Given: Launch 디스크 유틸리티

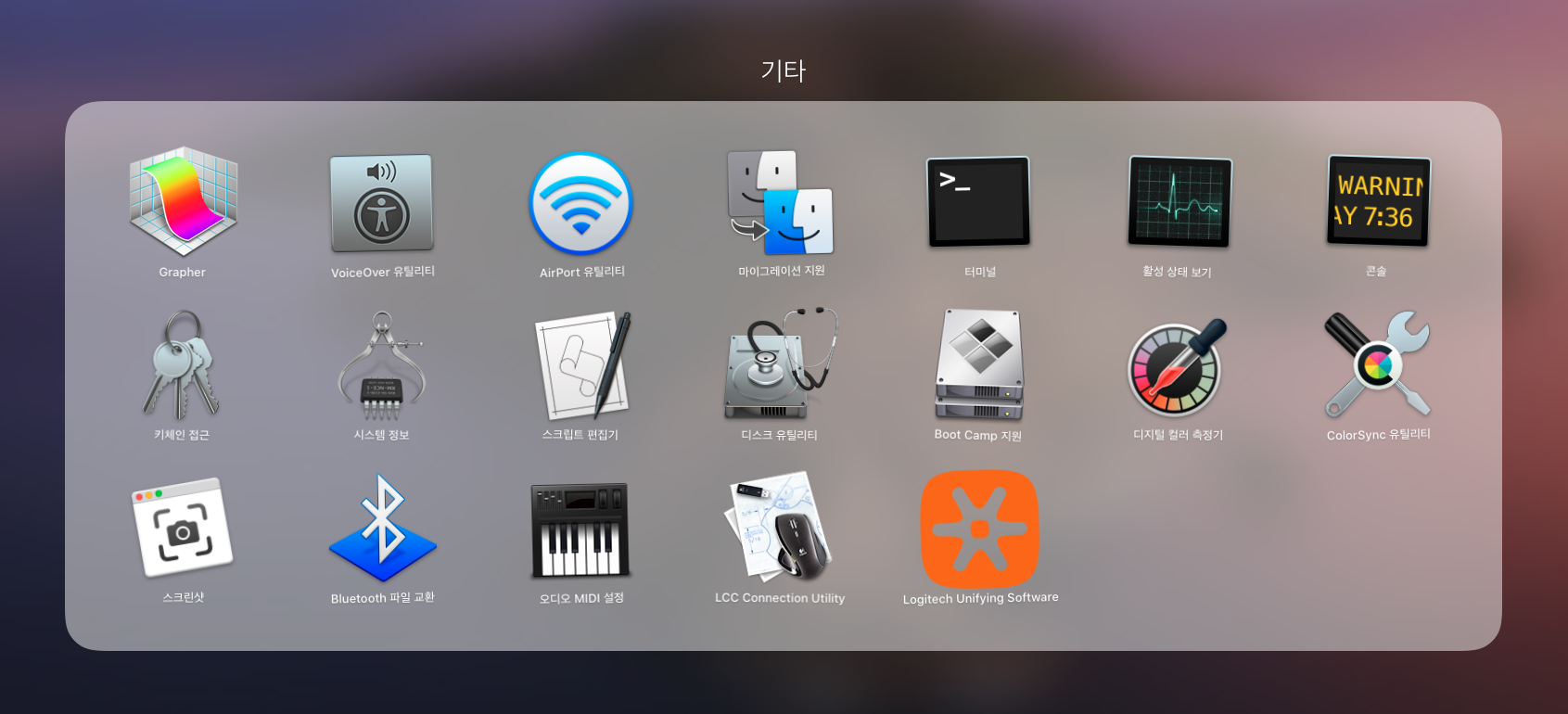Looking at the screenshot, I should coord(781,363).
